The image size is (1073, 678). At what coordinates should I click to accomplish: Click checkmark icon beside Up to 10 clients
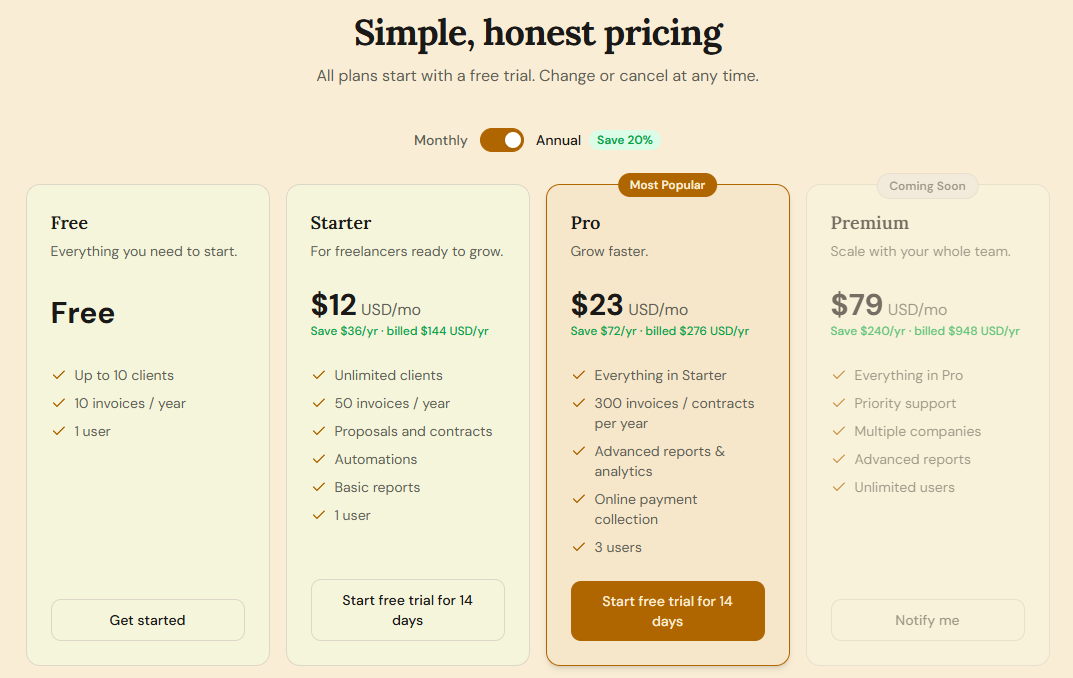[x=59, y=375]
